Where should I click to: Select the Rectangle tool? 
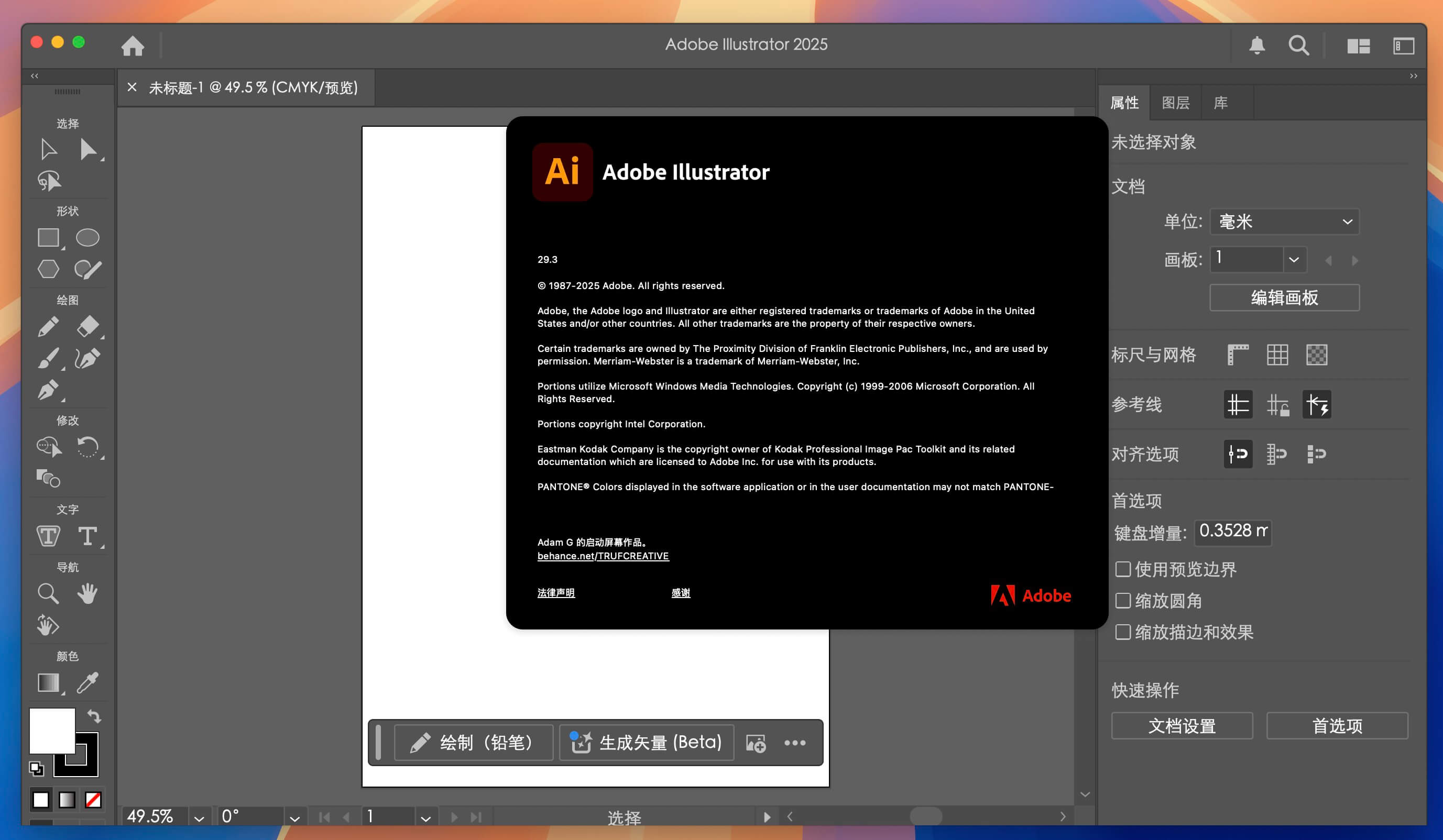pos(48,237)
